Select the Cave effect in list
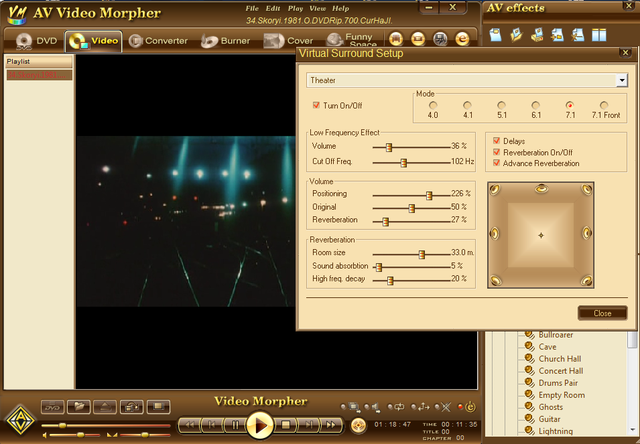 pyautogui.click(x=547, y=346)
